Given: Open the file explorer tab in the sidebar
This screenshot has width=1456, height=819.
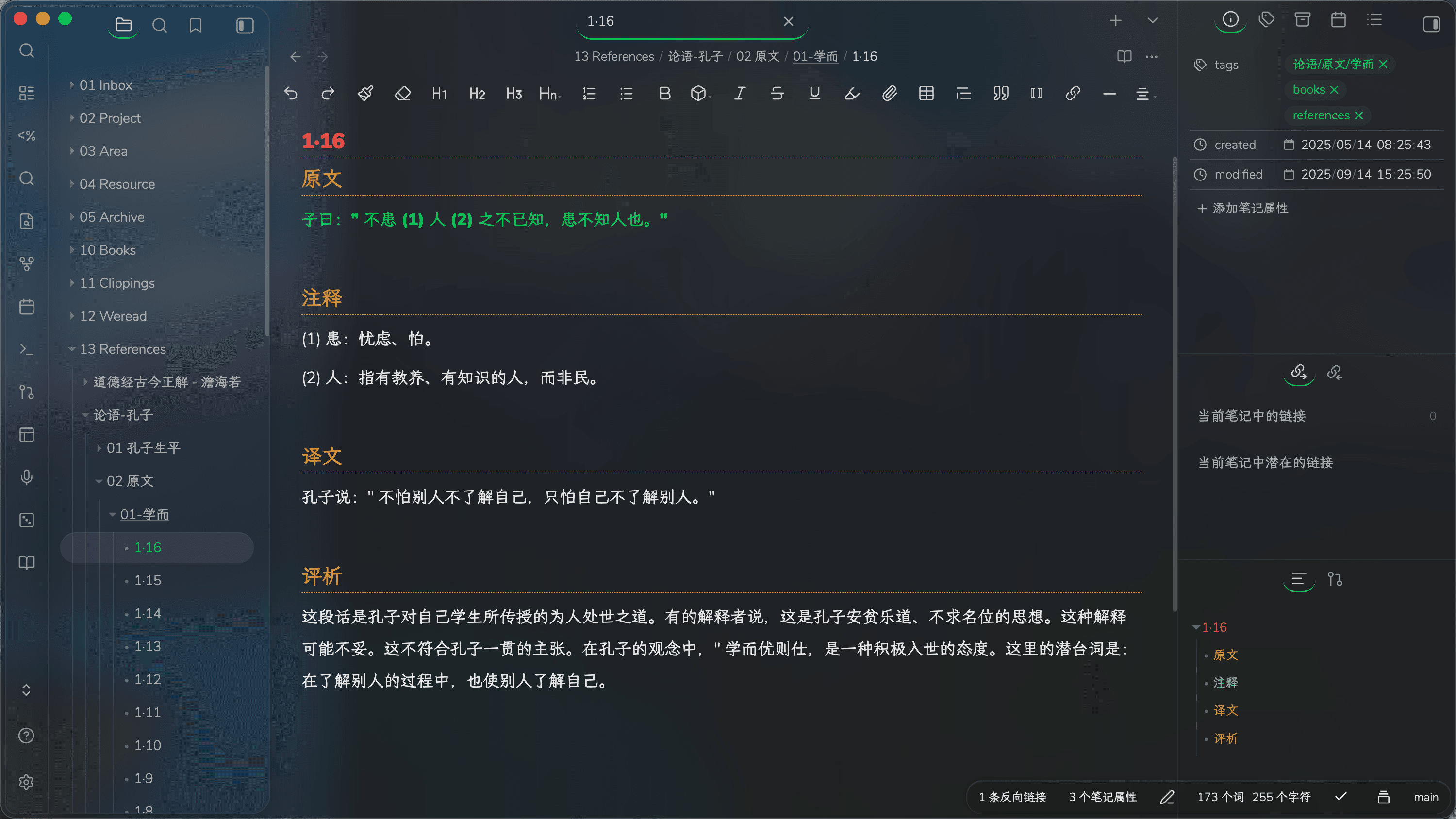Looking at the screenshot, I should coord(123,25).
